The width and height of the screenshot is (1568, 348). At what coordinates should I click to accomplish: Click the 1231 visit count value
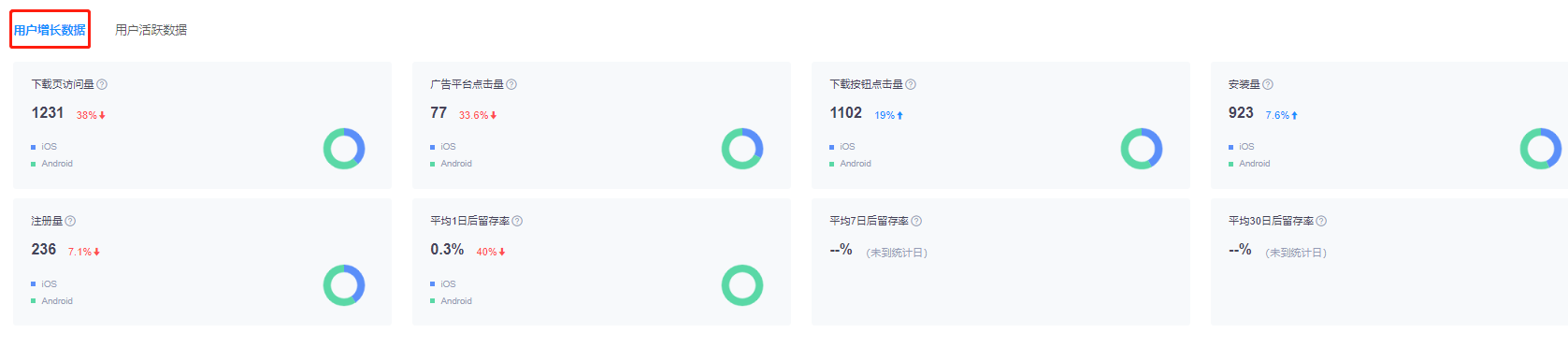pyautogui.click(x=48, y=113)
